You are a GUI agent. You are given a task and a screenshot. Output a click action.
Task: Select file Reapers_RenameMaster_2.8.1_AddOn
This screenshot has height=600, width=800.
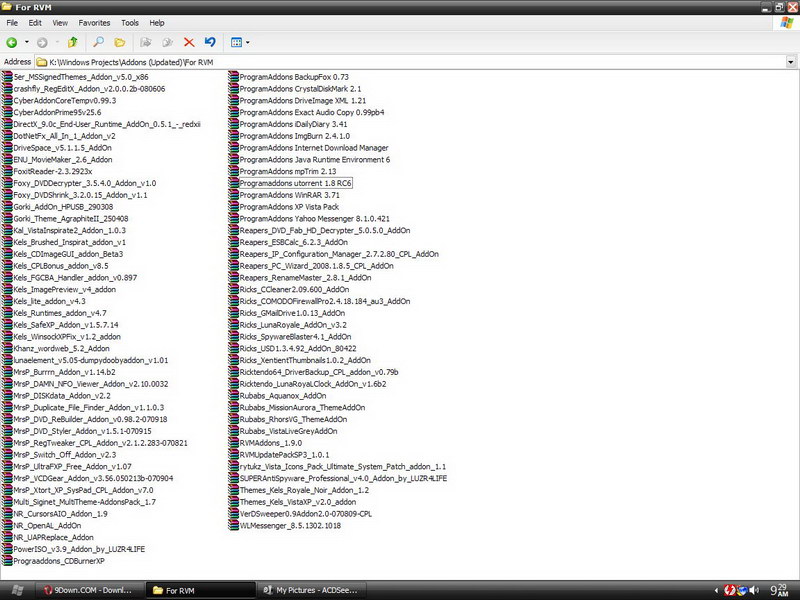pos(306,278)
